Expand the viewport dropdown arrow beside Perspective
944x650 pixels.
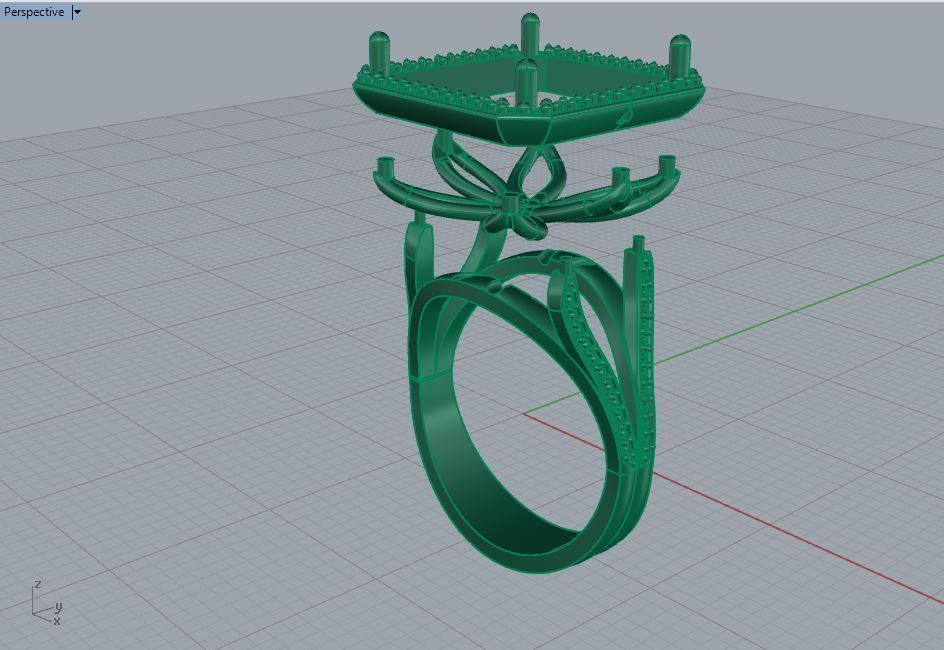pos(77,12)
